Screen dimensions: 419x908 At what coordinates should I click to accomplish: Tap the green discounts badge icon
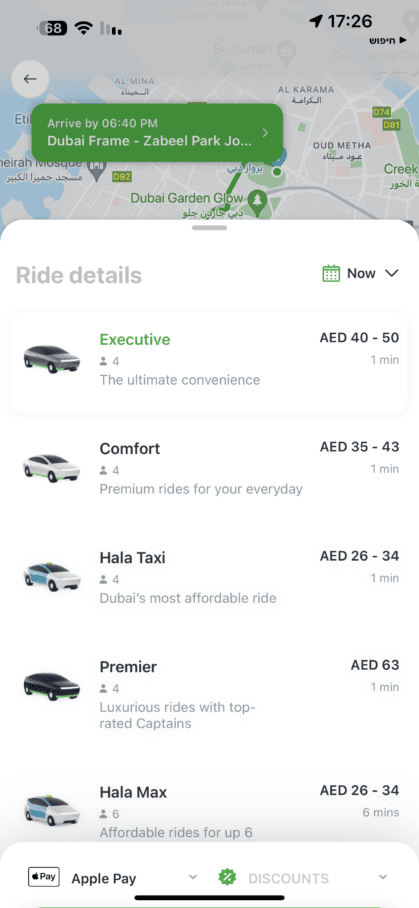227,877
